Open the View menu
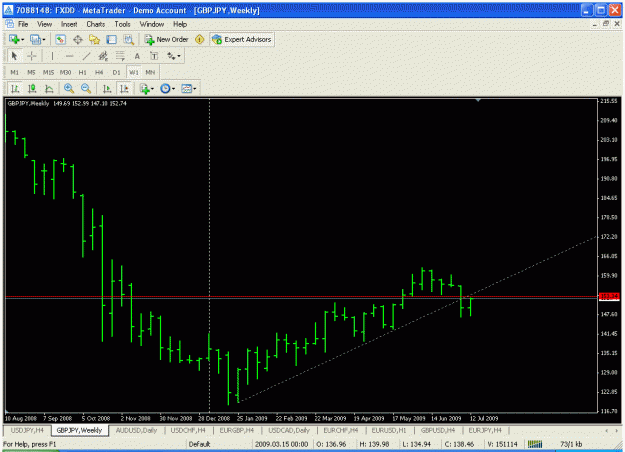This screenshot has height=452, width=625. 45,24
